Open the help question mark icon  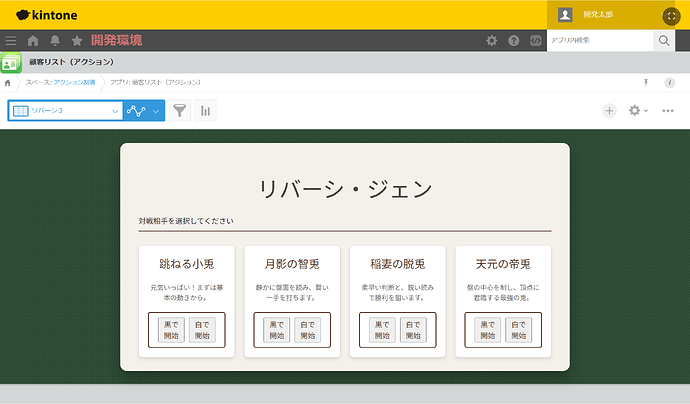point(514,41)
